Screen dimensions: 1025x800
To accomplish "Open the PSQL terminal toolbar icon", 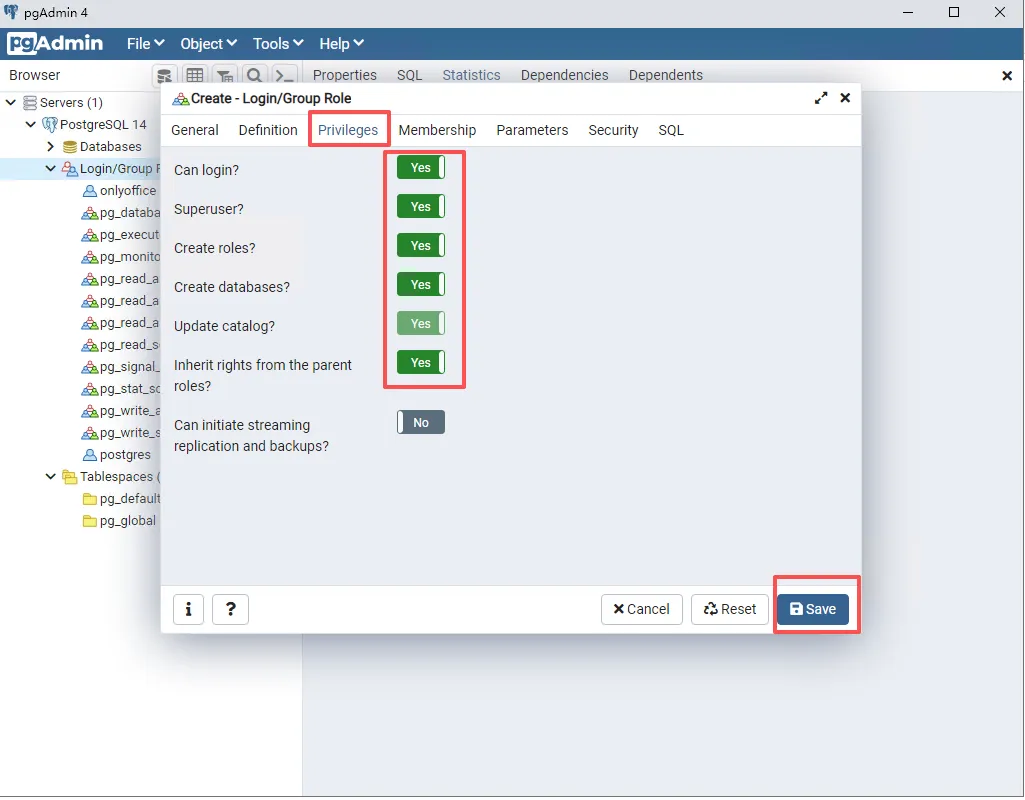I will [284, 75].
